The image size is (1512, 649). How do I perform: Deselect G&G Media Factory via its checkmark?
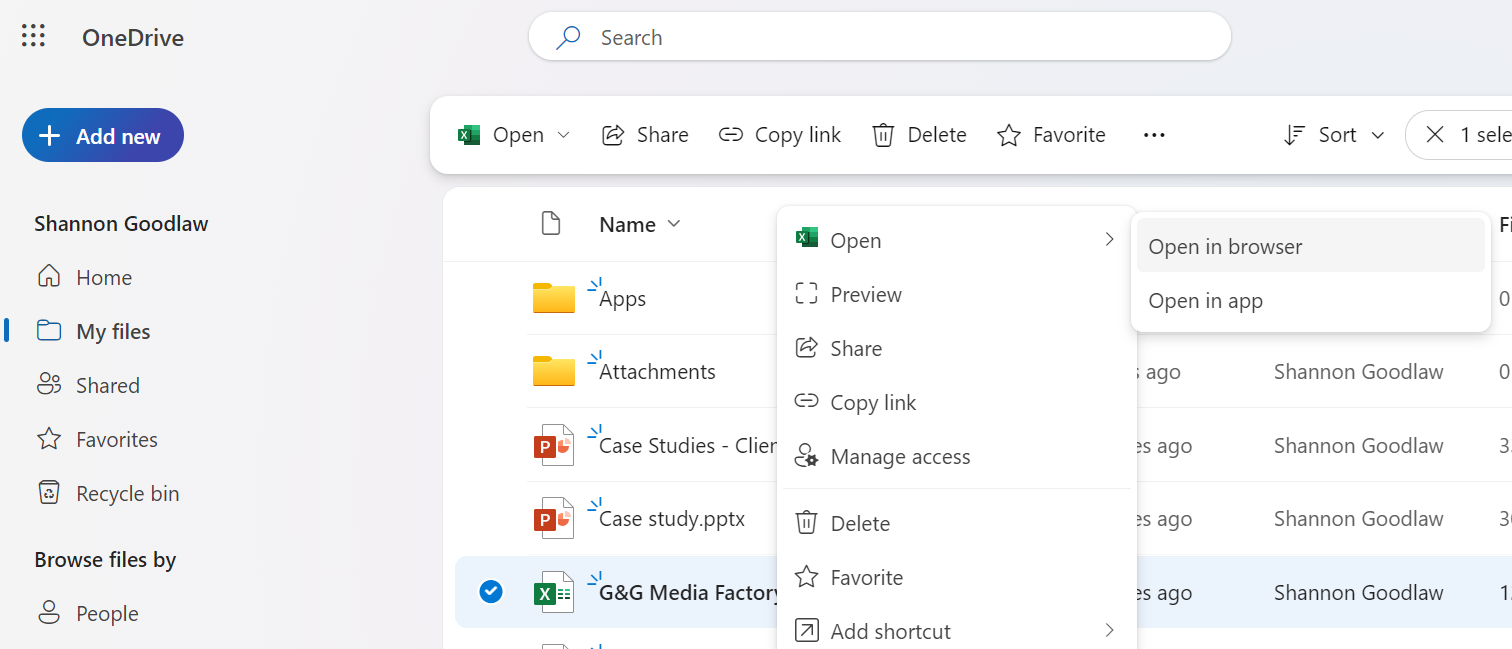pyautogui.click(x=491, y=592)
